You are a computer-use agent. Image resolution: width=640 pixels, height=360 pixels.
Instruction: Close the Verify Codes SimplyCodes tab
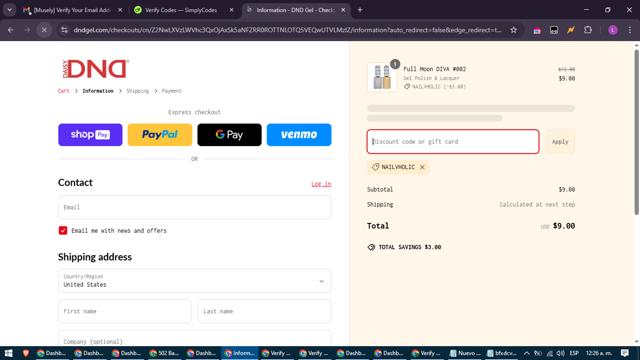(231, 10)
